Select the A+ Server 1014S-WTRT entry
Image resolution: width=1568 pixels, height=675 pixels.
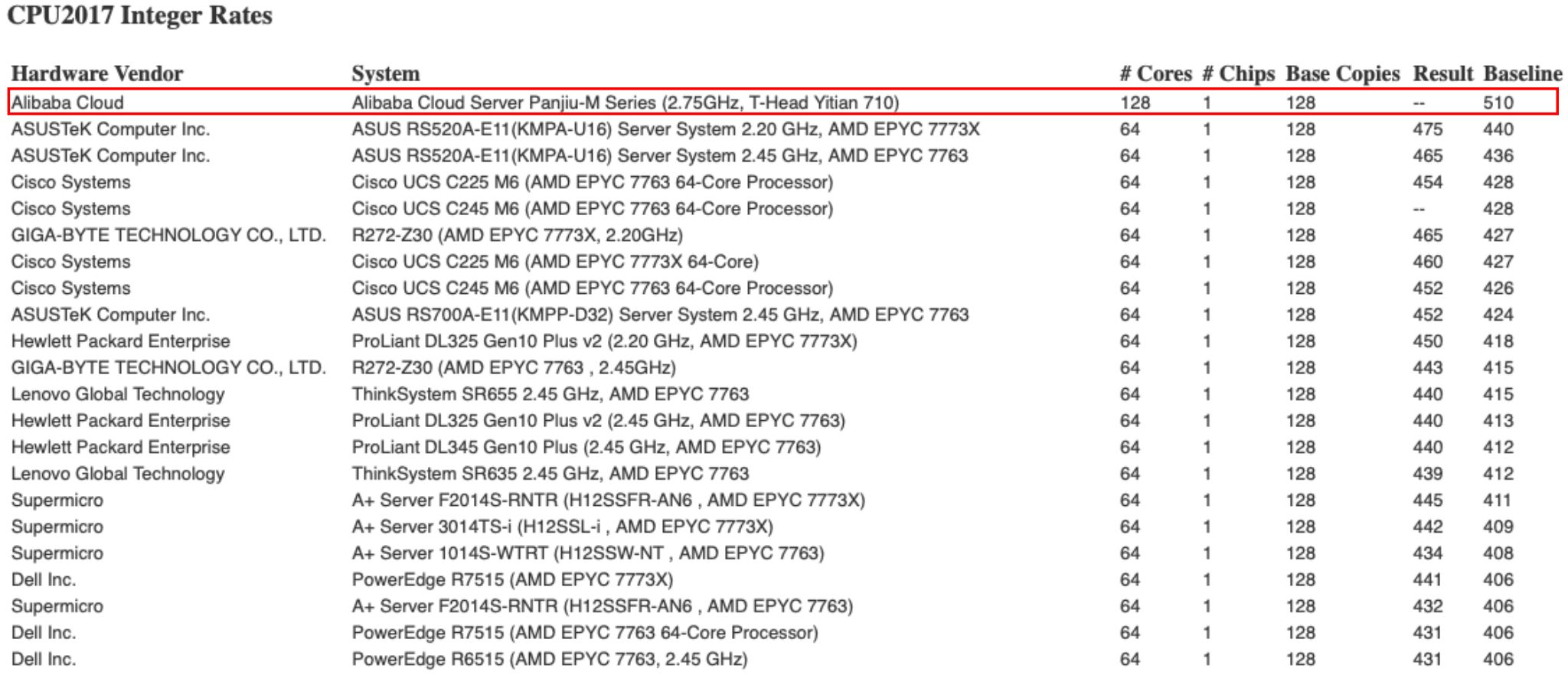[587, 553]
